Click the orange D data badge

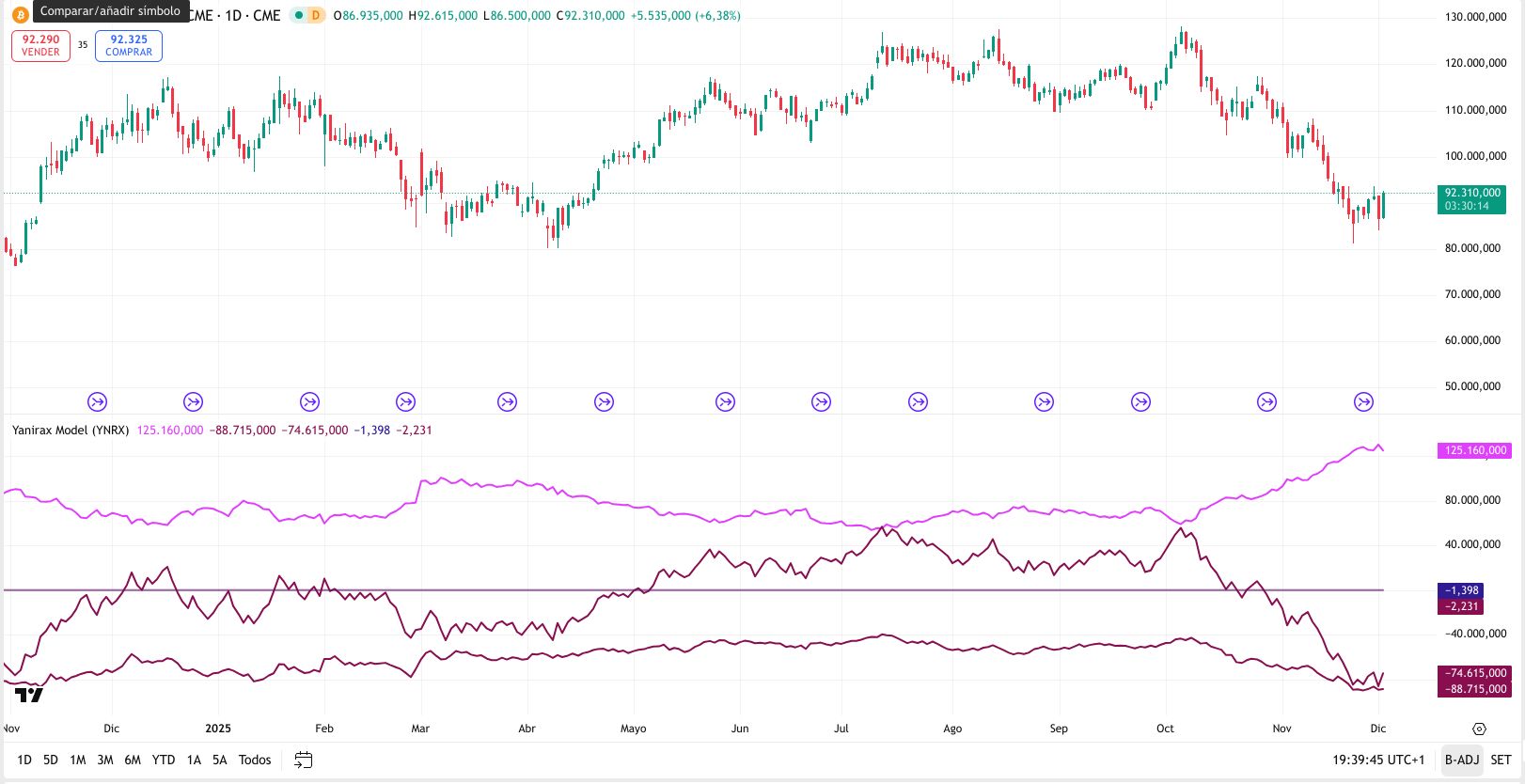pyautogui.click(x=316, y=15)
